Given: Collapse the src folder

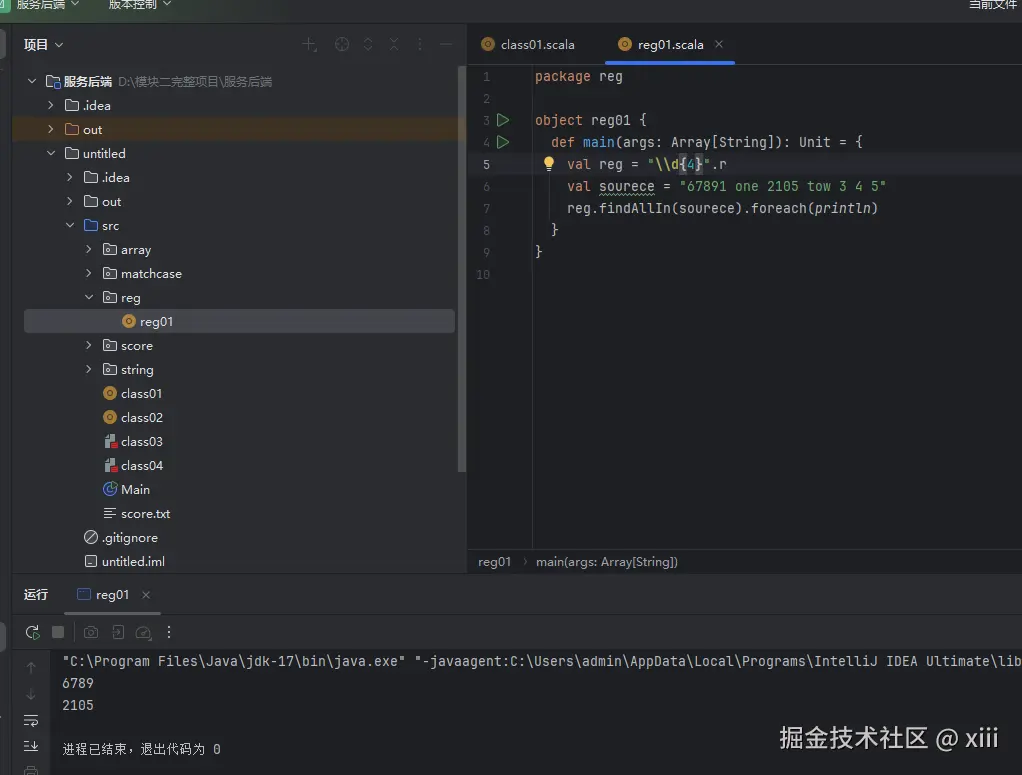Looking at the screenshot, I should [x=70, y=226].
